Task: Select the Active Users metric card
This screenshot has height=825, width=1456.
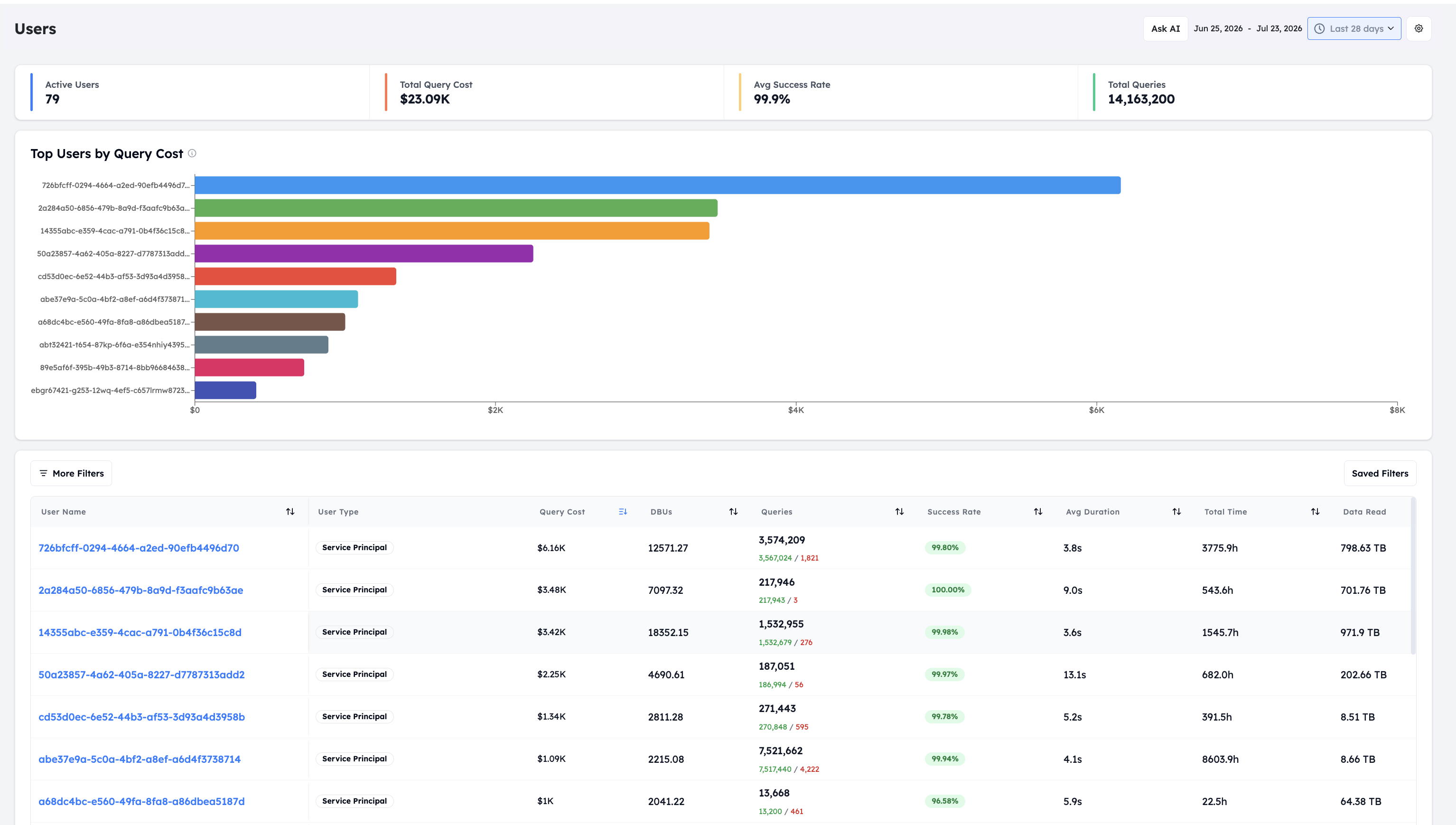Action: tap(193, 92)
